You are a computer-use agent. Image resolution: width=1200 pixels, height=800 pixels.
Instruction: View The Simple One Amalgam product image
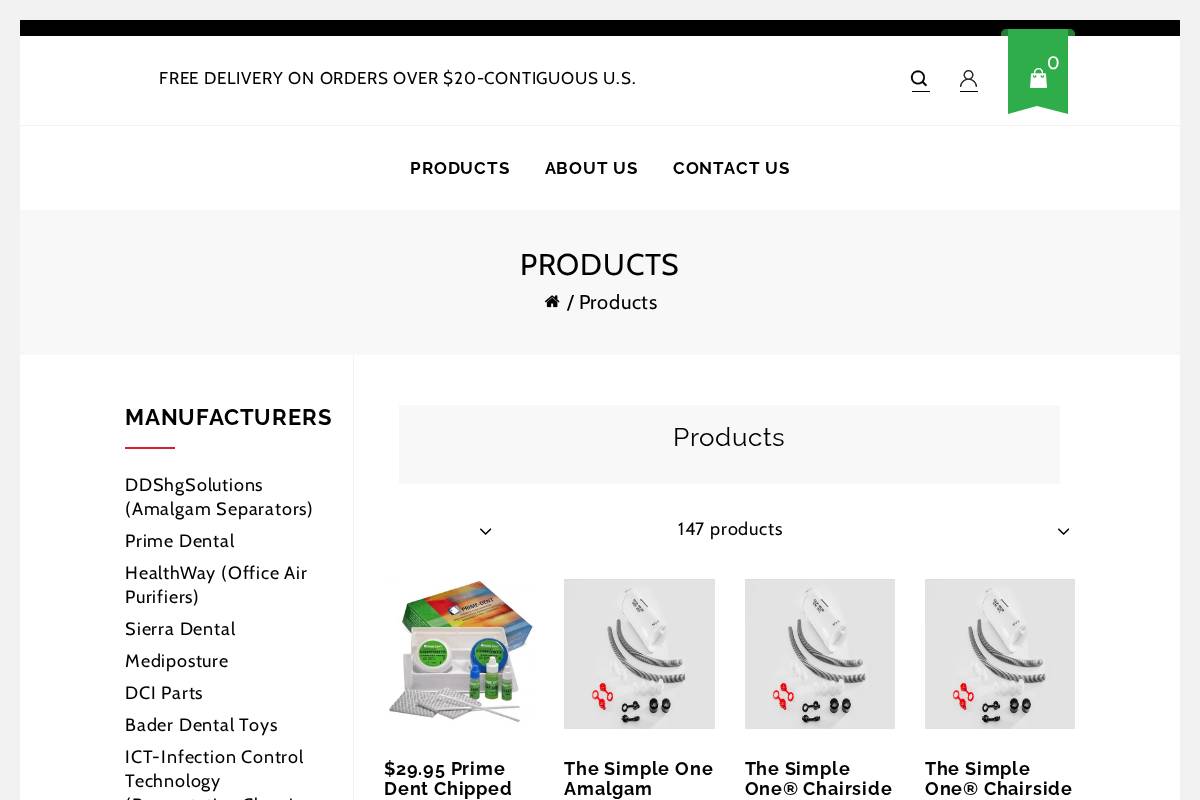[639, 653]
